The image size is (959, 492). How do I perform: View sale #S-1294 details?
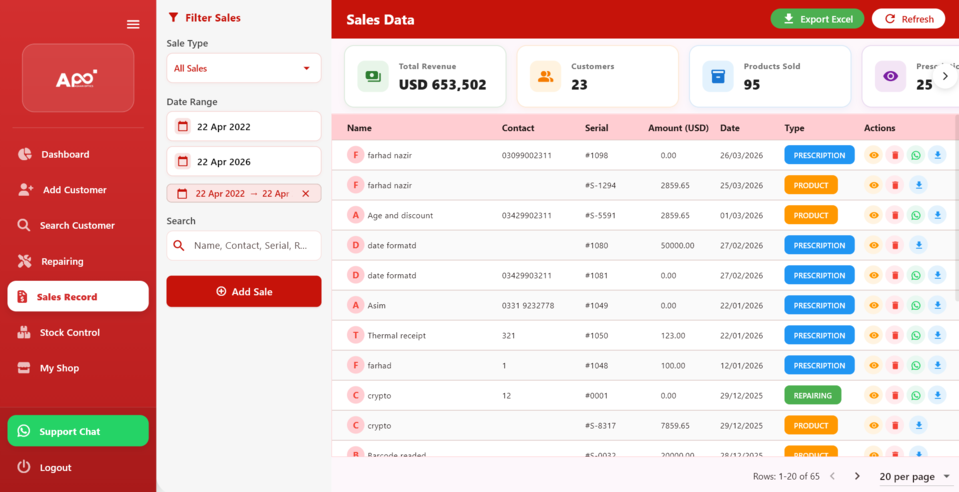pos(874,185)
